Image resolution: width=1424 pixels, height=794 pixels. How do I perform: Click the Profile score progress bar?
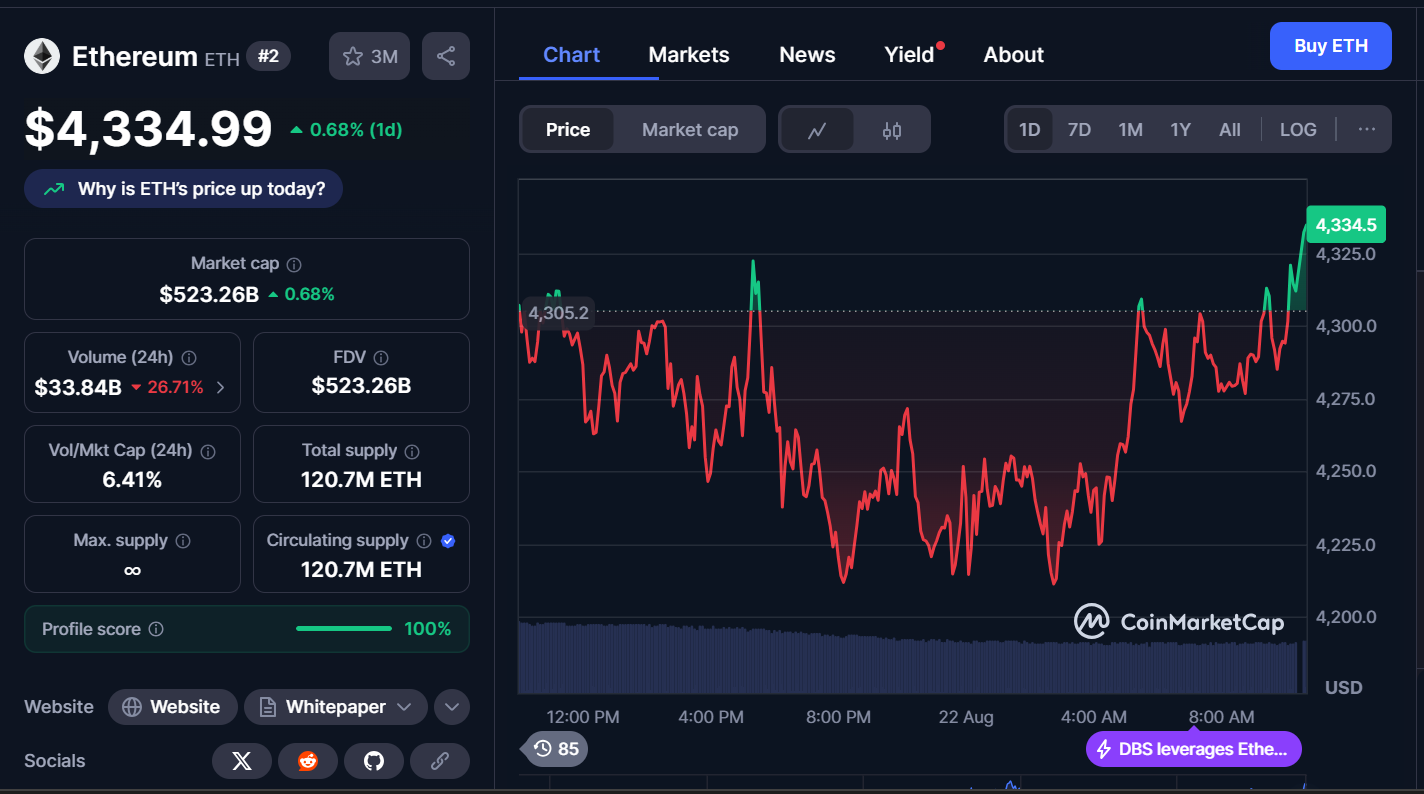click(344, 629)
